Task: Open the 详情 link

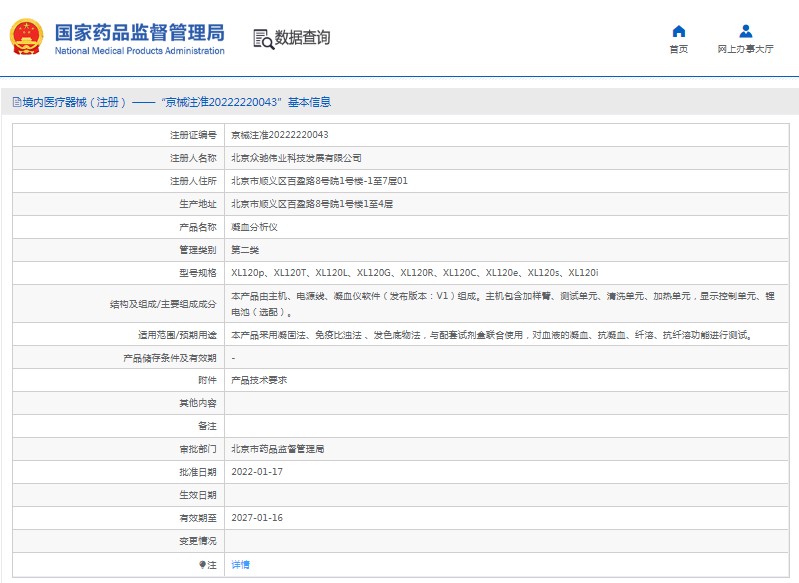Action: pos(241,565)
